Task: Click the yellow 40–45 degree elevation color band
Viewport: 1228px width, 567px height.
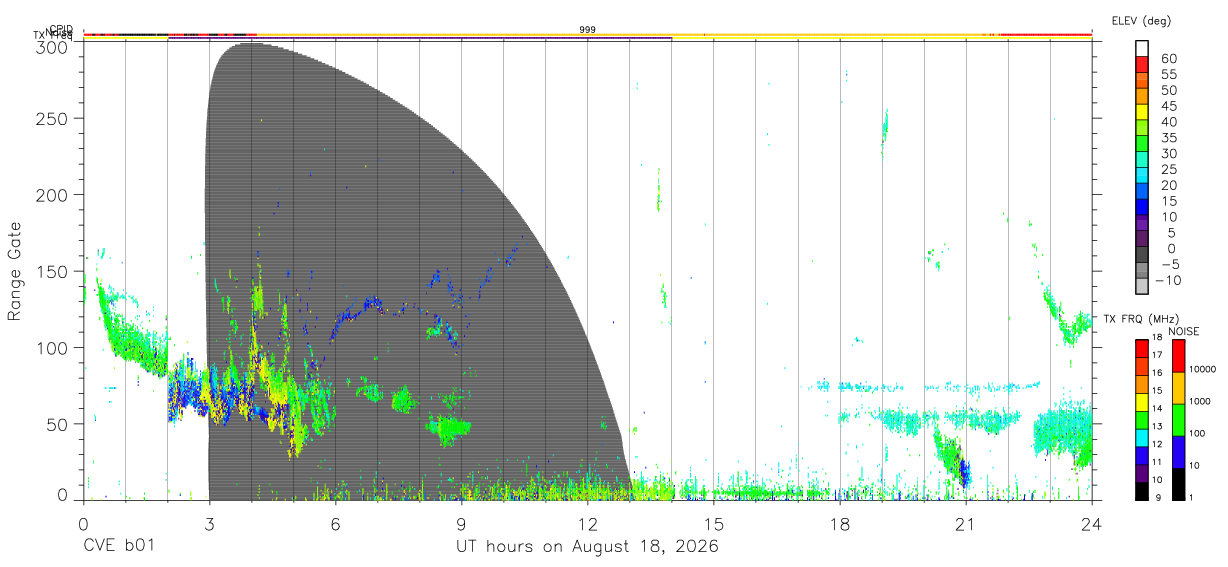Action: [1142, 114]
